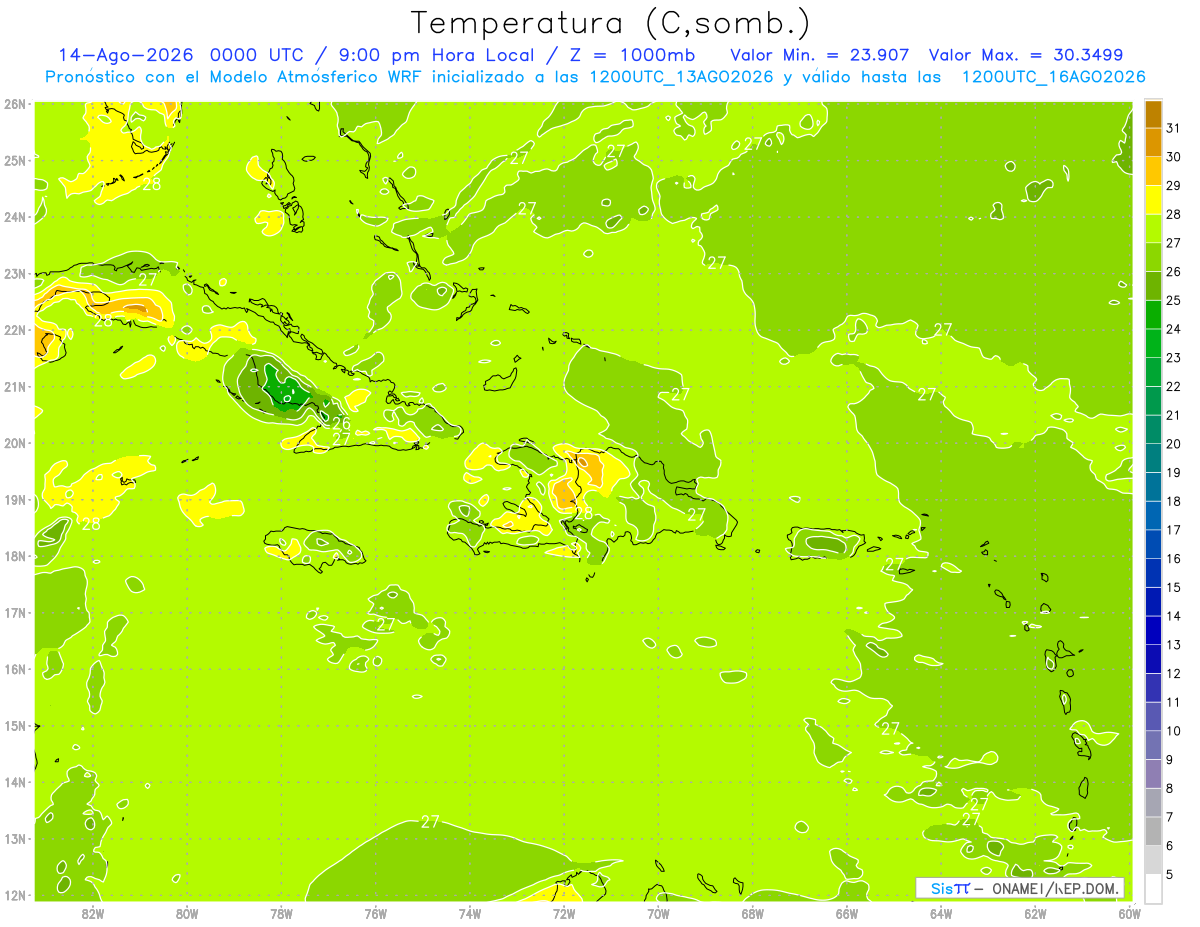
Task: Click 'Valor Min. = 23.907' text
Action: (x=820, y=55)
